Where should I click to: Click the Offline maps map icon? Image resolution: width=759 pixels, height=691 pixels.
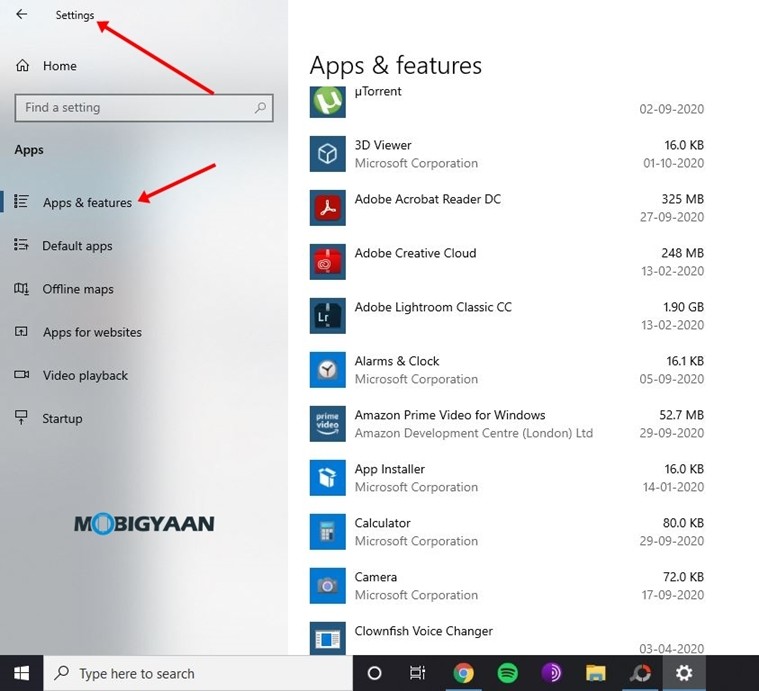(x=21, y=289)
